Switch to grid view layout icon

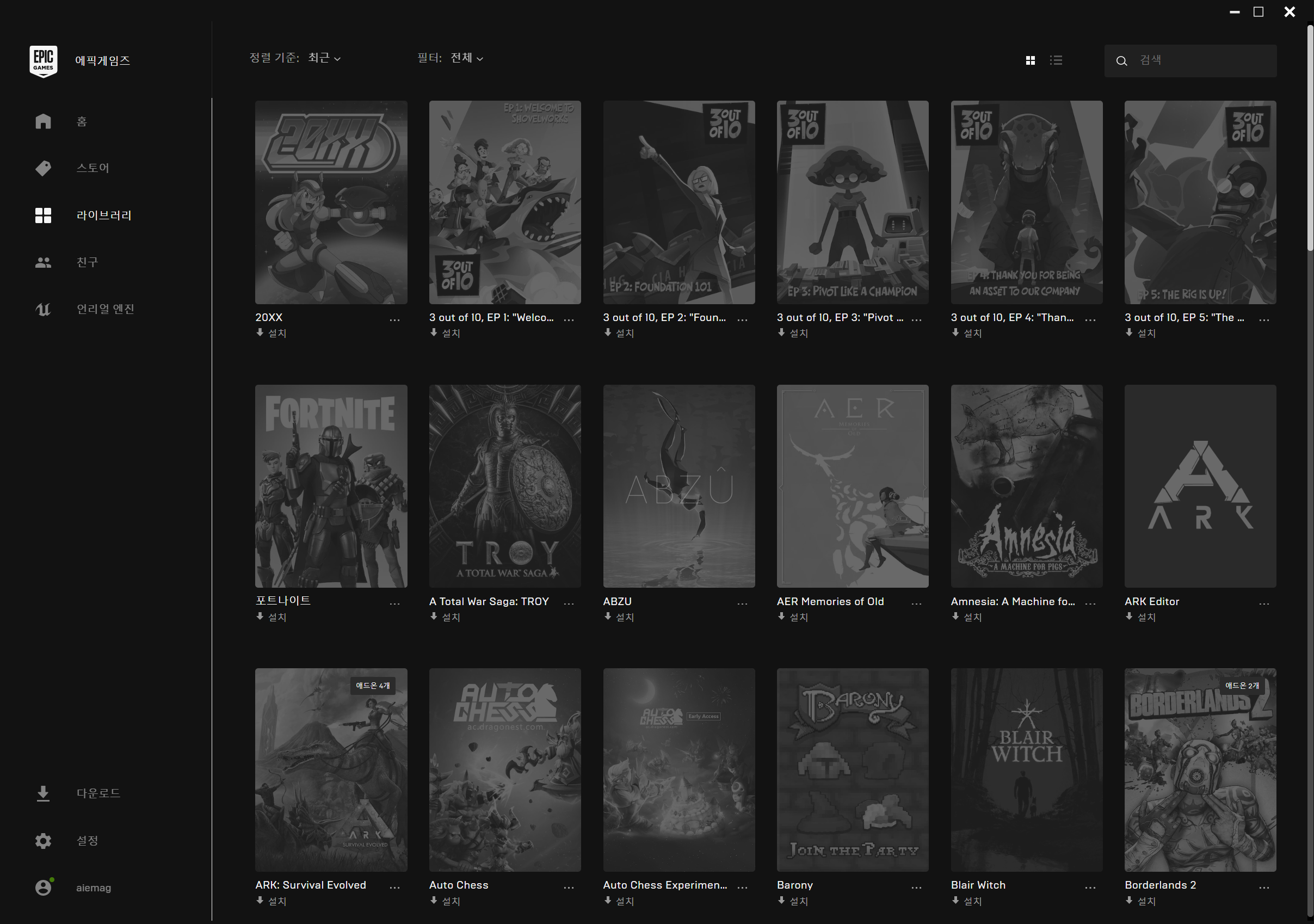click(x=1030, y=60)
